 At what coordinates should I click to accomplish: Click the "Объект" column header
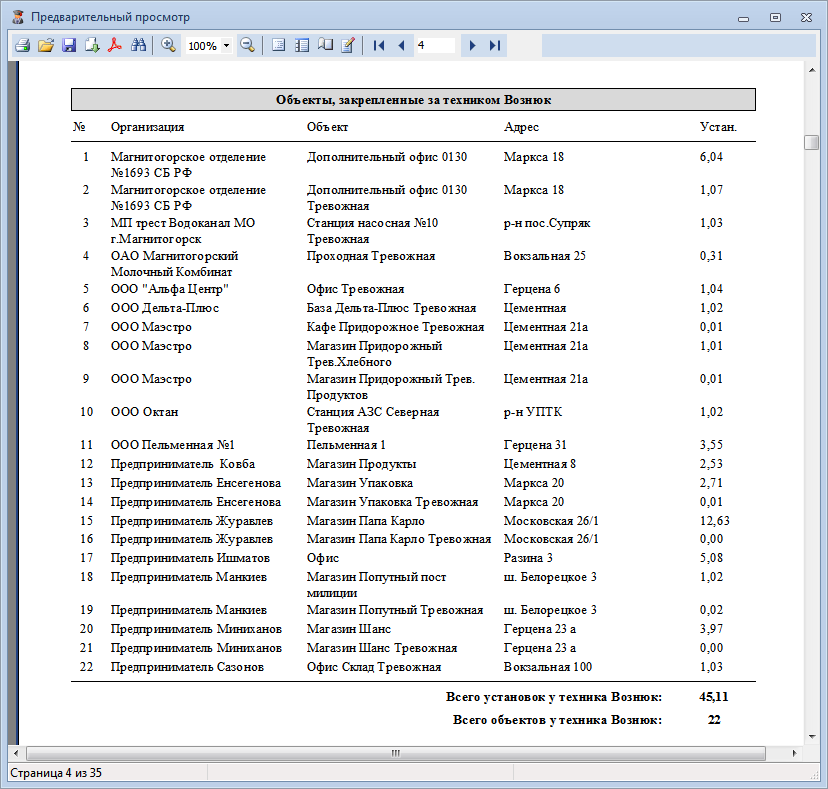click(x=327, y=127)
